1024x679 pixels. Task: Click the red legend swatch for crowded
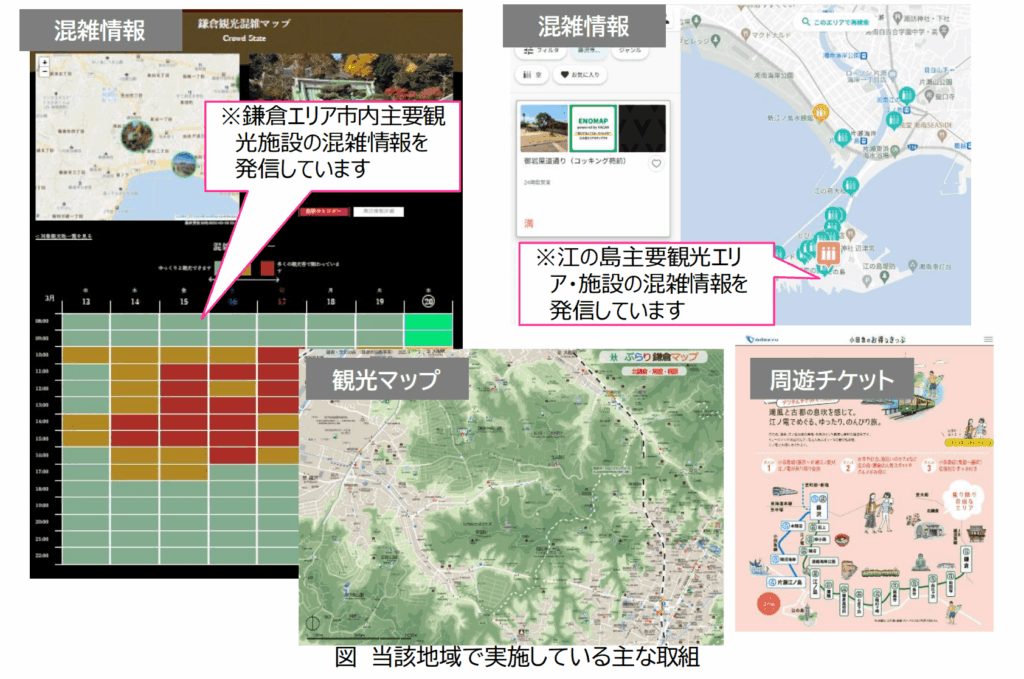coord(267,267)
